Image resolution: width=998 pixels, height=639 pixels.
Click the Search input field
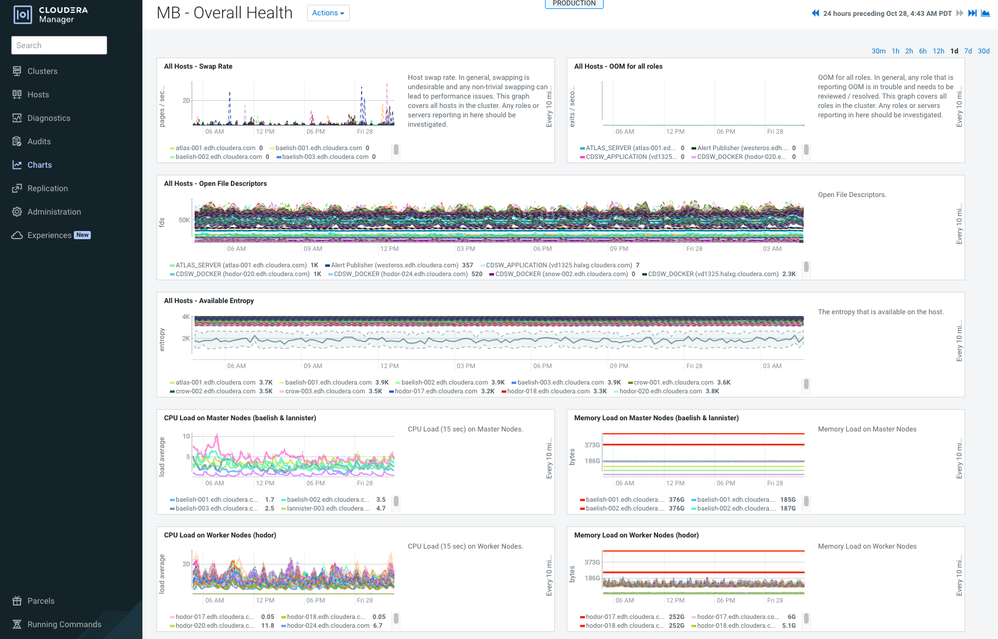click(x=59, y=45)
